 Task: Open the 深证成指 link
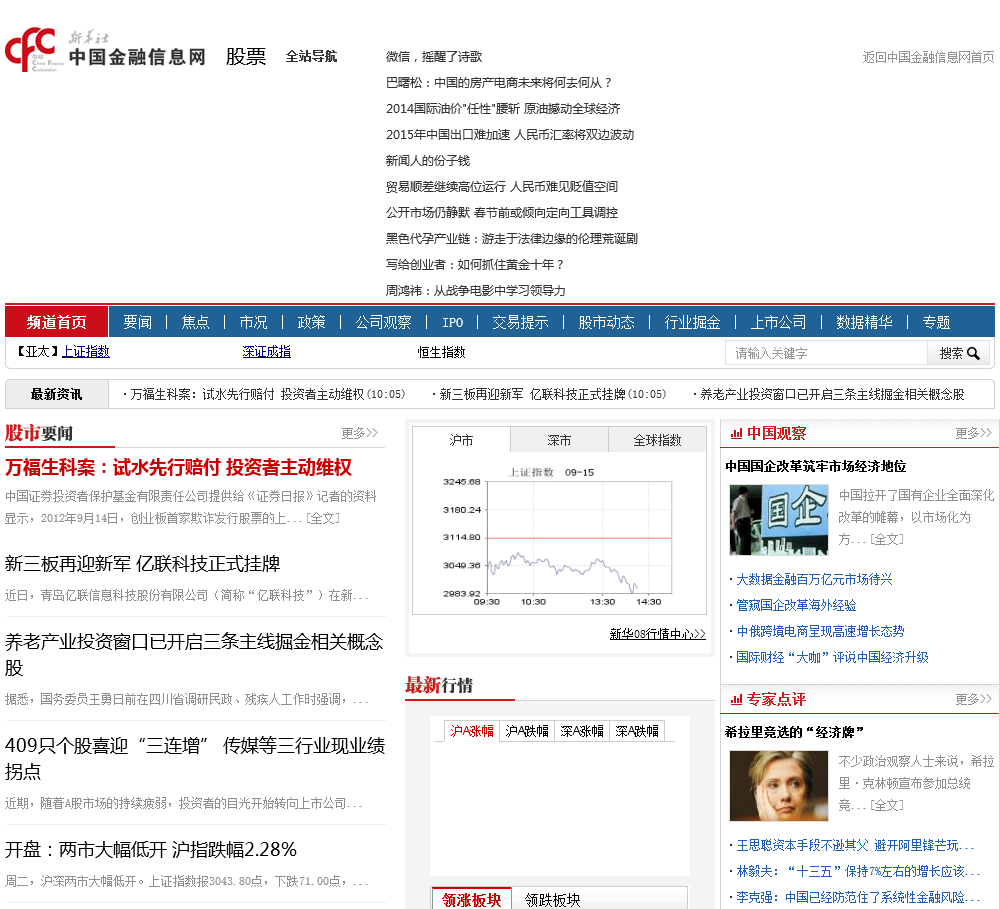pyautogui.click(x=267, y=351)
